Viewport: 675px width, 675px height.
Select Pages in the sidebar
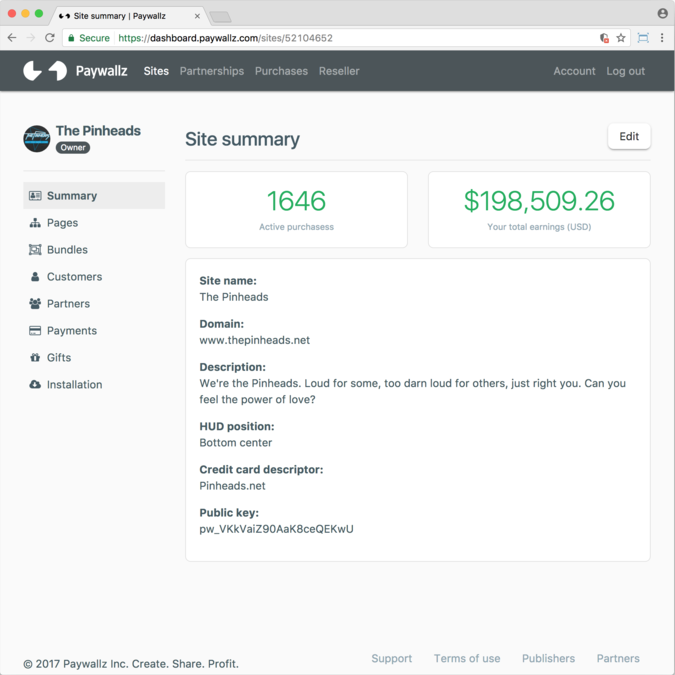coord(94,223)
